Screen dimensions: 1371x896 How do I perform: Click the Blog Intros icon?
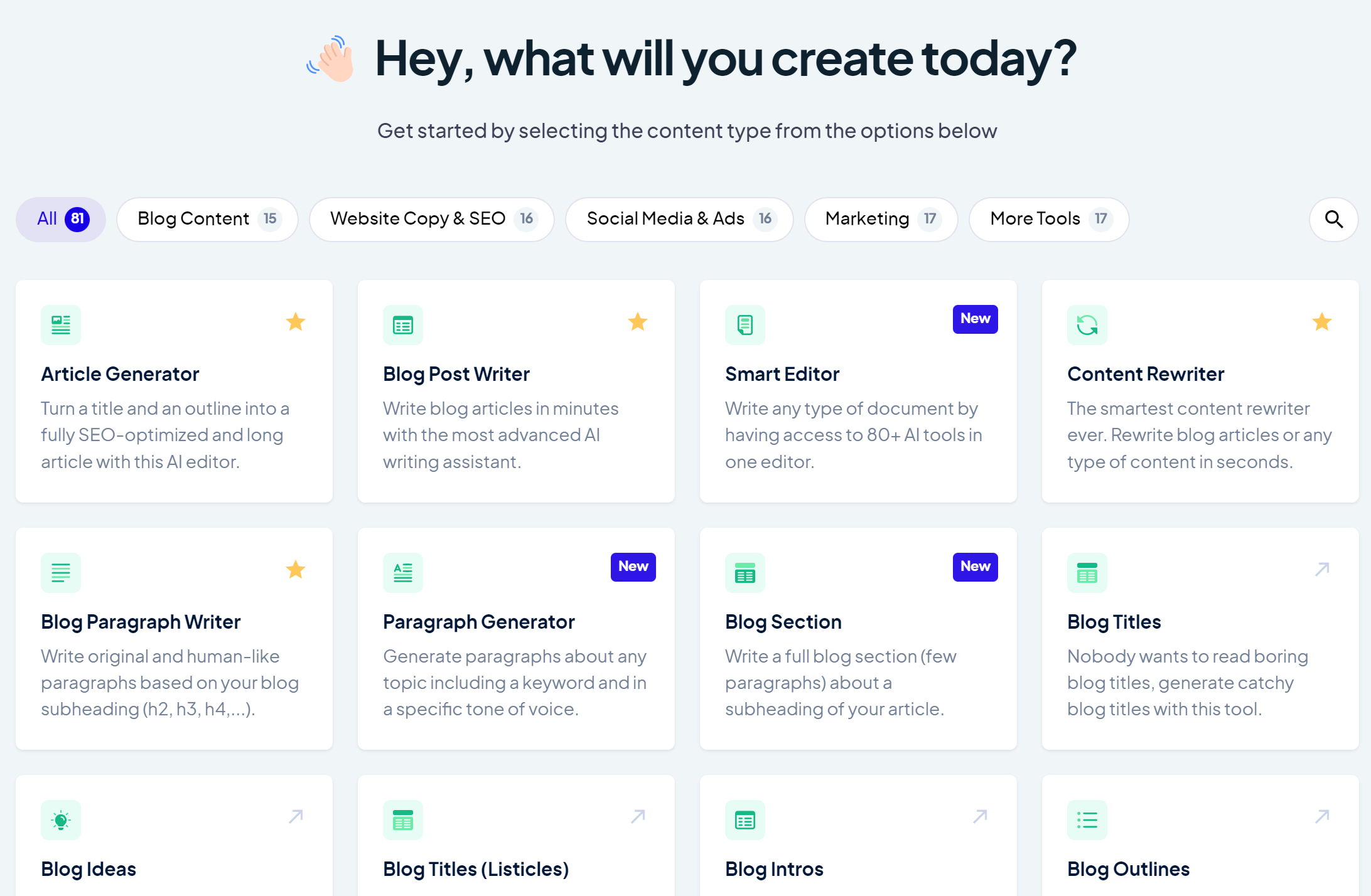tap(745, 819)
